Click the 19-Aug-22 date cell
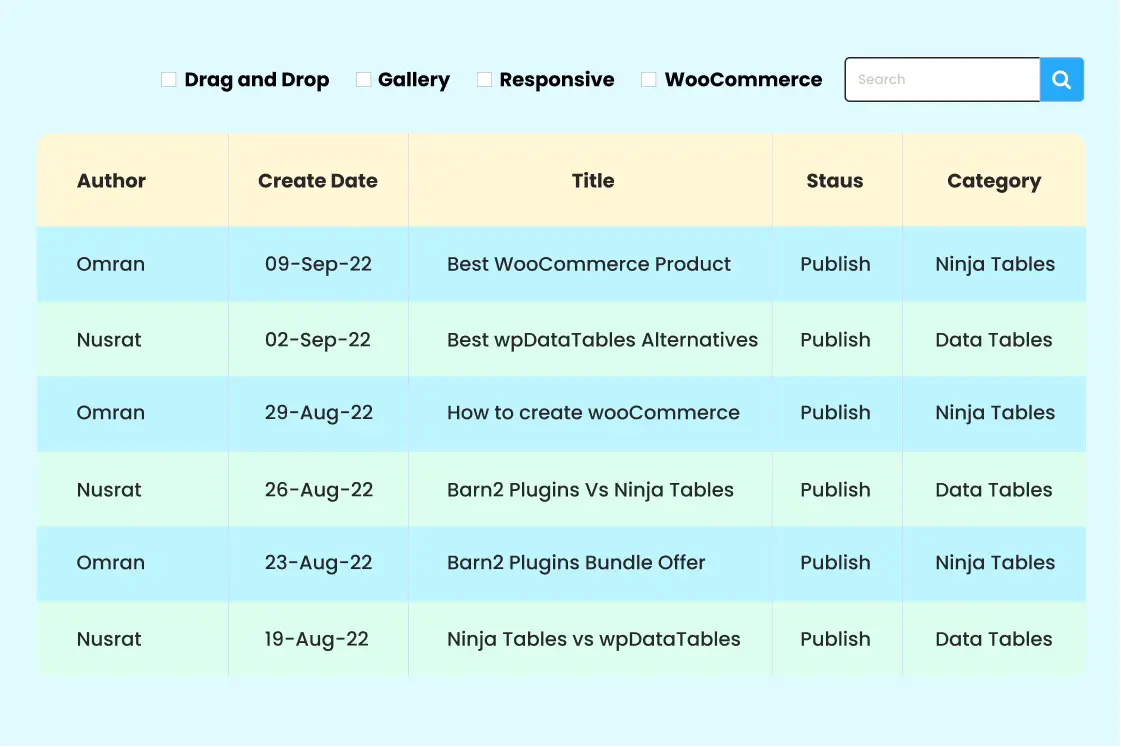1121x747 pixels. point(317,639)
